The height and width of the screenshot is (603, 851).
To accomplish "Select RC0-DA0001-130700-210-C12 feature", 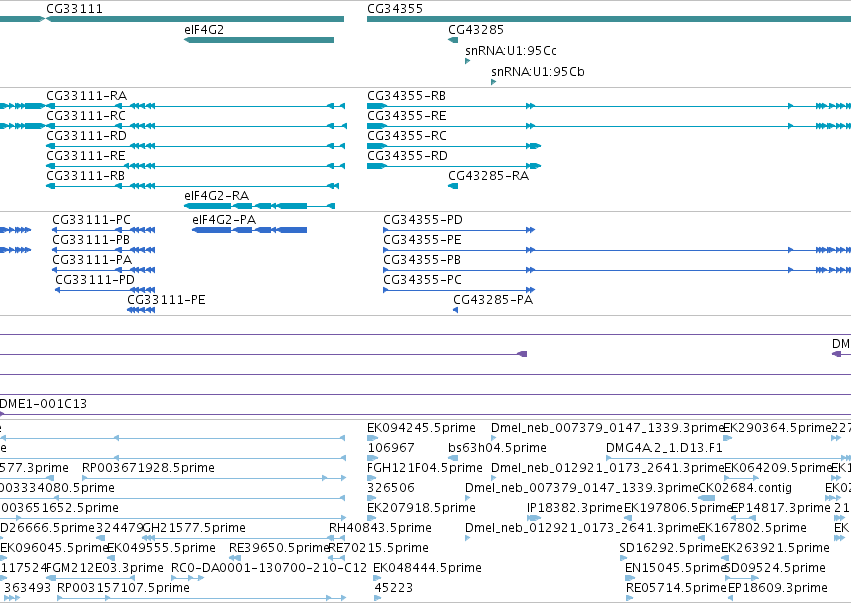I will coord(188,578).
